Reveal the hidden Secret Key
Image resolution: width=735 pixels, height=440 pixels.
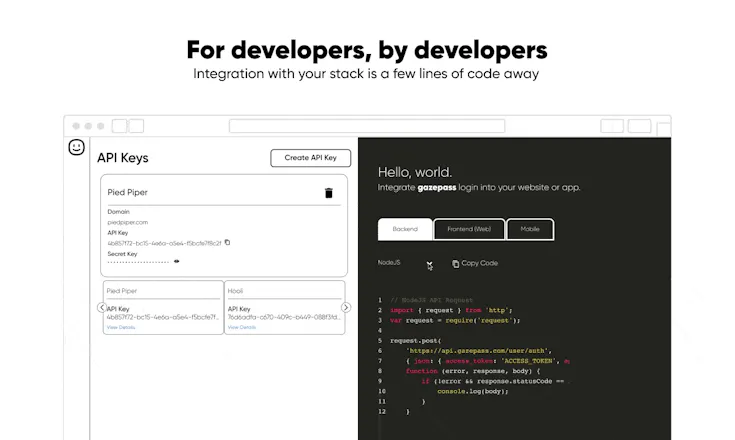click(177, 261)
